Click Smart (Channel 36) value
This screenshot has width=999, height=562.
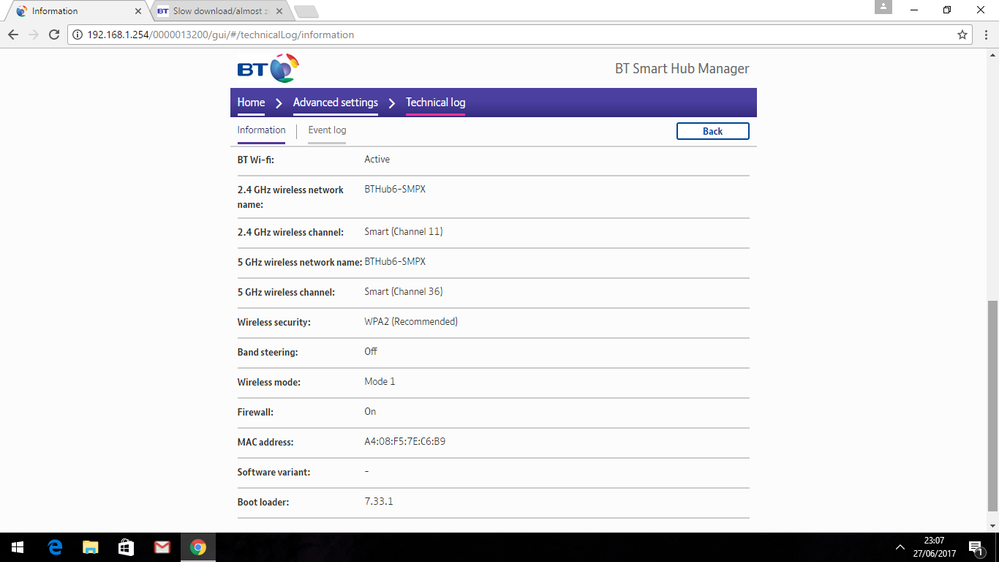[x=403, y=292]
